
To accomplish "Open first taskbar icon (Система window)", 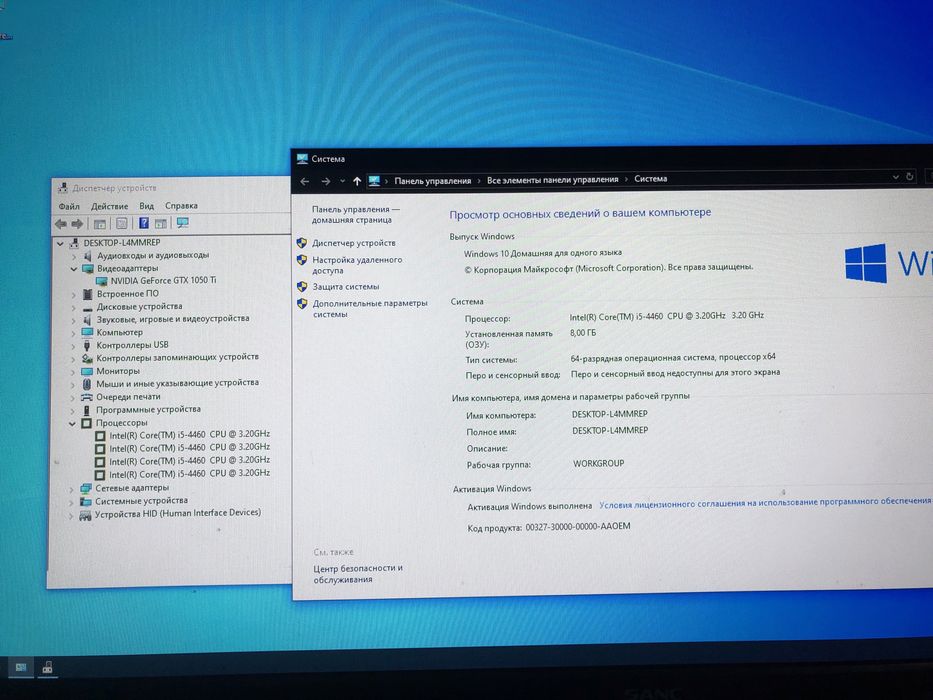I will click(21, 667).
